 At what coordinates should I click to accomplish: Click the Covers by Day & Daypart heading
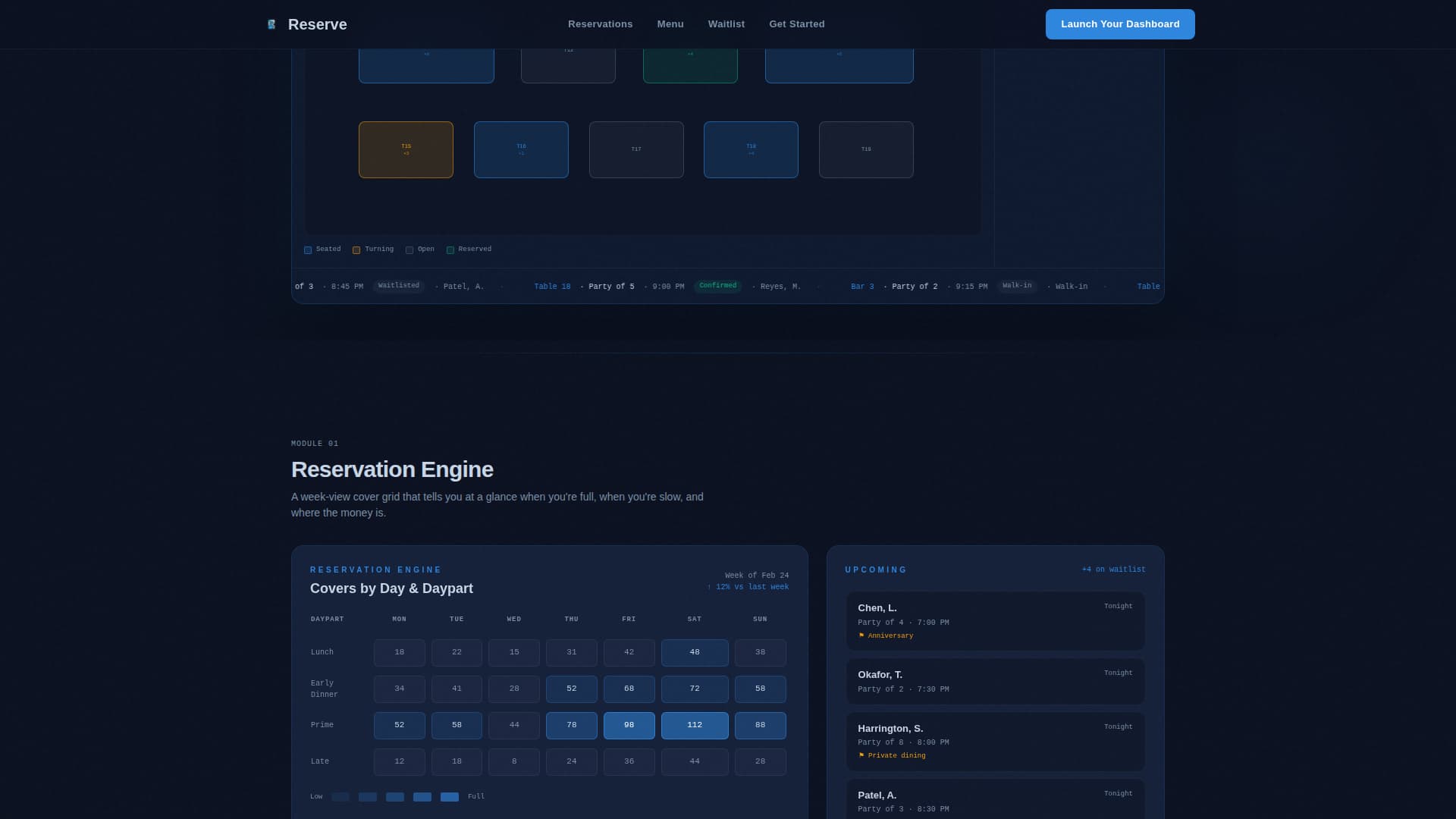(x=391, y=588)
